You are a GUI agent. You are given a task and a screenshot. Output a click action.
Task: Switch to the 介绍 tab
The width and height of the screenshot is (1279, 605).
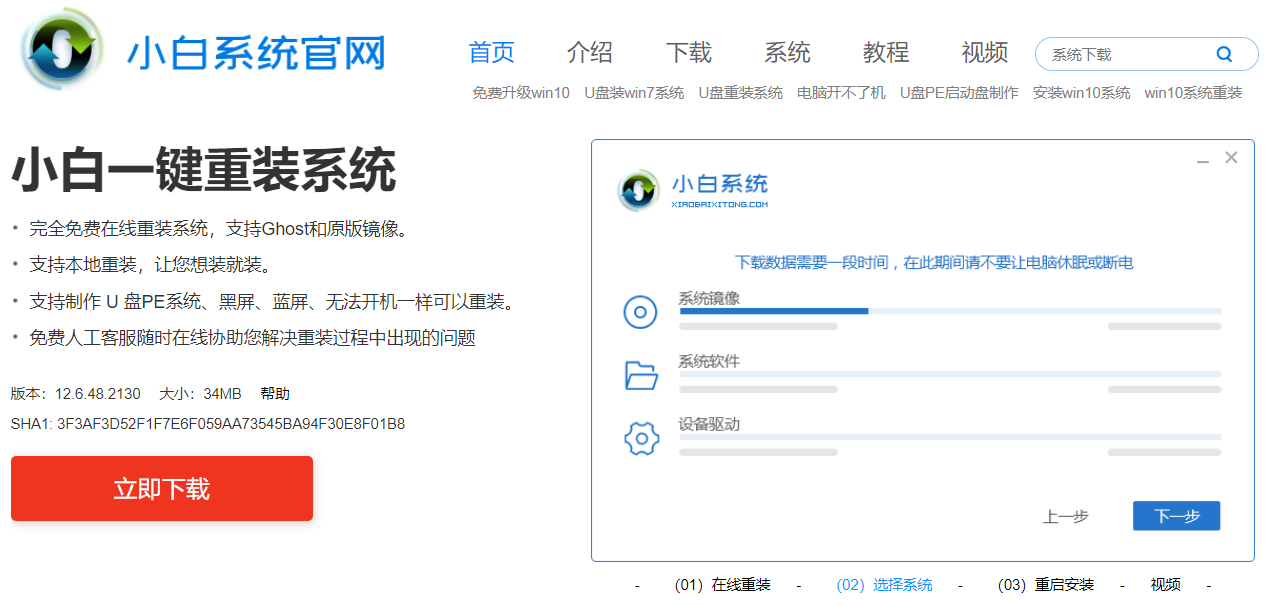590,53
